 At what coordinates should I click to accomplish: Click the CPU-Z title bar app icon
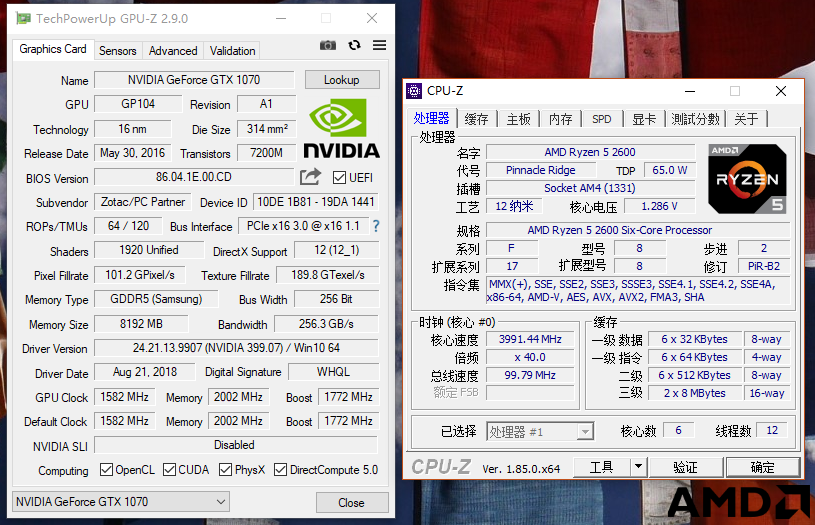coord(414,91)
